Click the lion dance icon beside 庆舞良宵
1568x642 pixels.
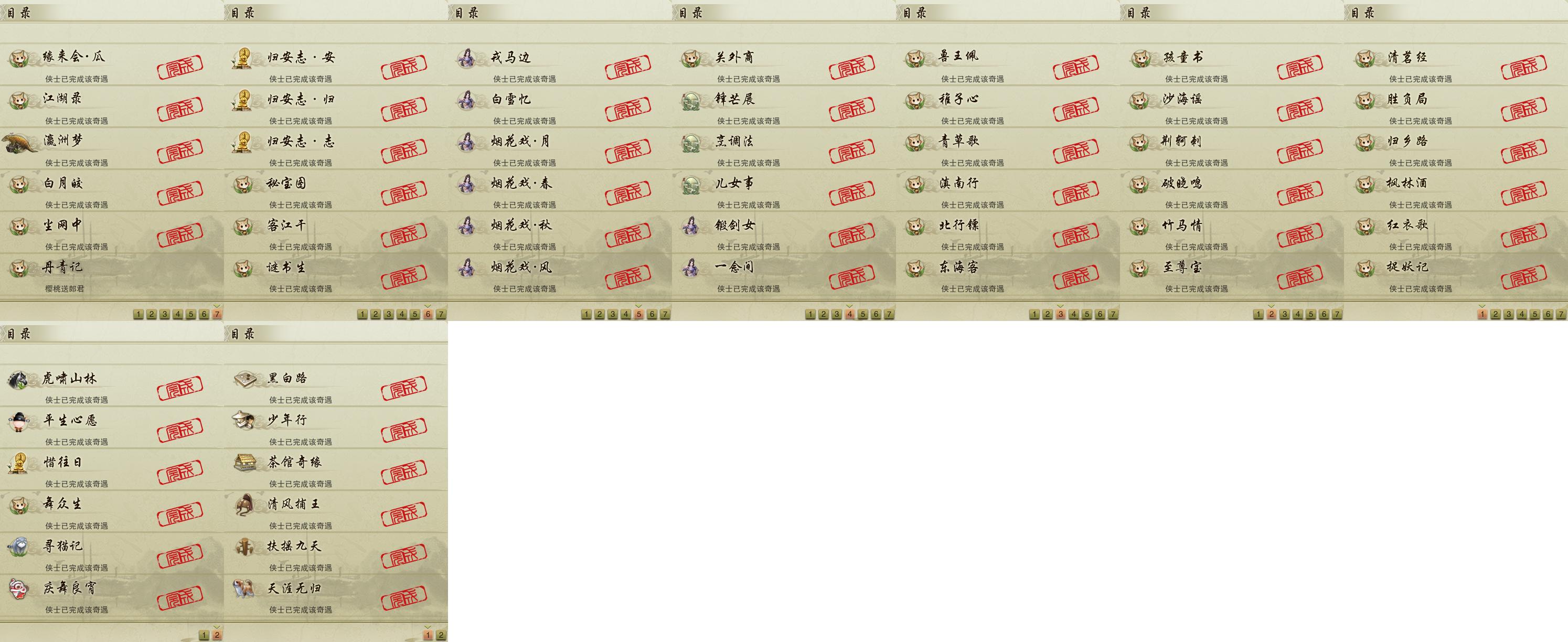tap(19, 588)
